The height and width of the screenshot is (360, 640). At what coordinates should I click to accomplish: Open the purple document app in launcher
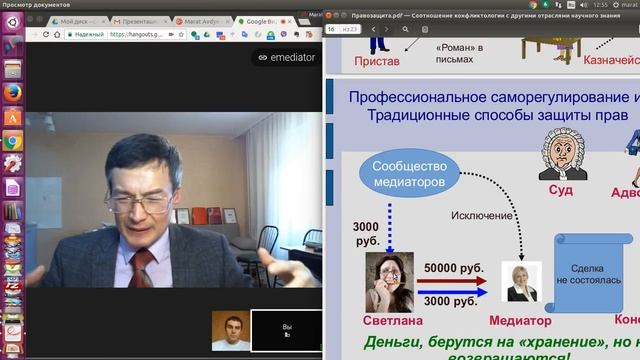click(x=12, y=188)
